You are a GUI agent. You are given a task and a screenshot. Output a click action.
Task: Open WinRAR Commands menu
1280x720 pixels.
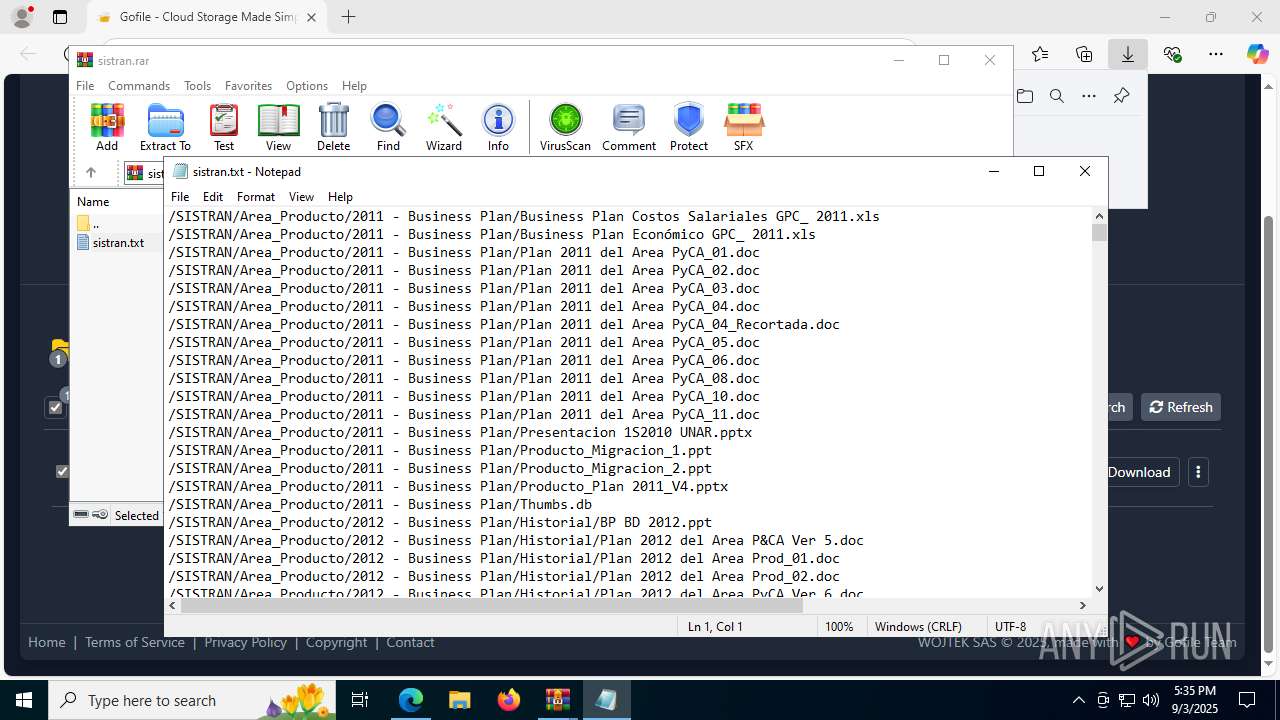tap(139, 86)
